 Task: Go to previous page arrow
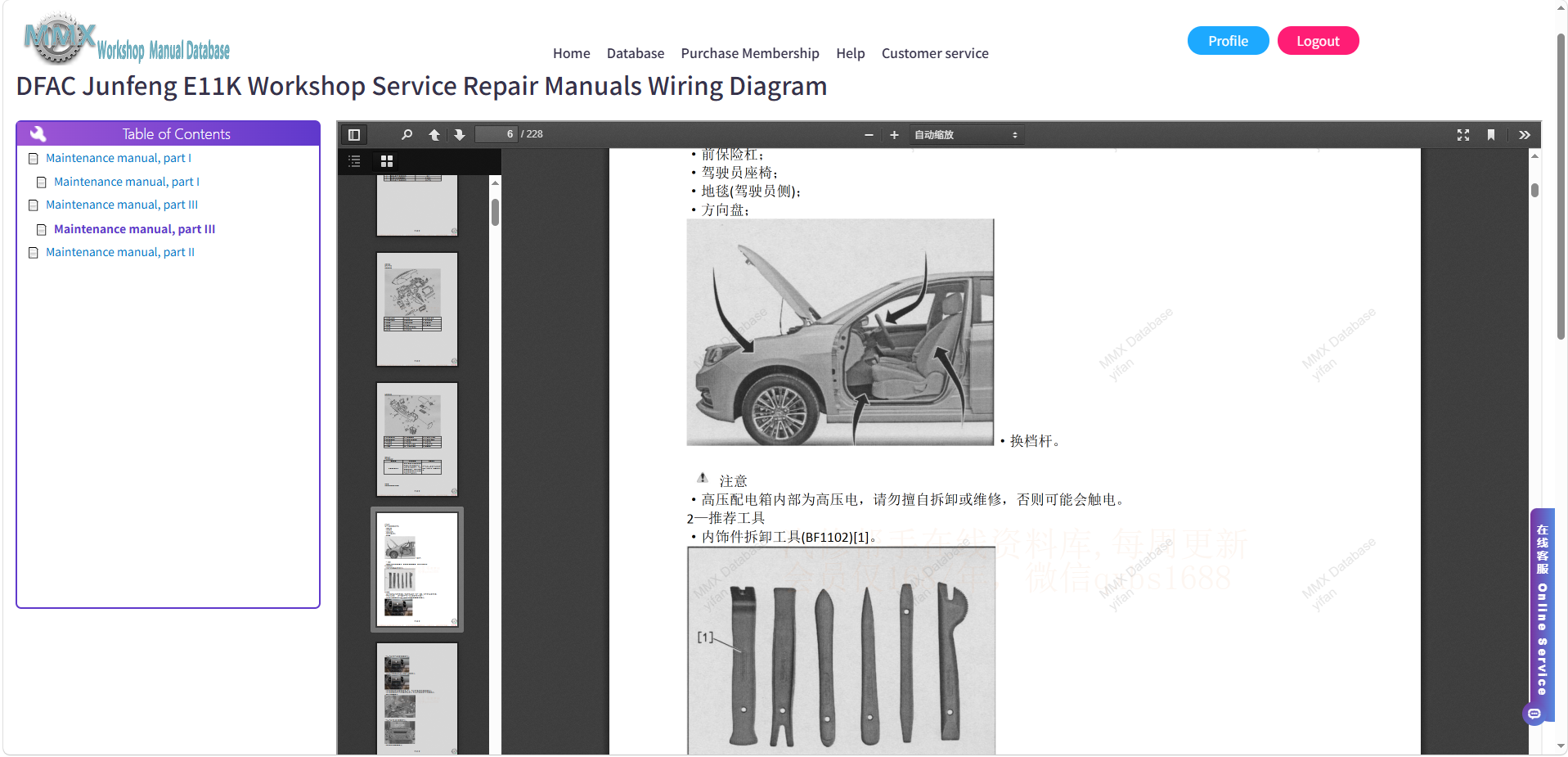(x=434, y=135)
